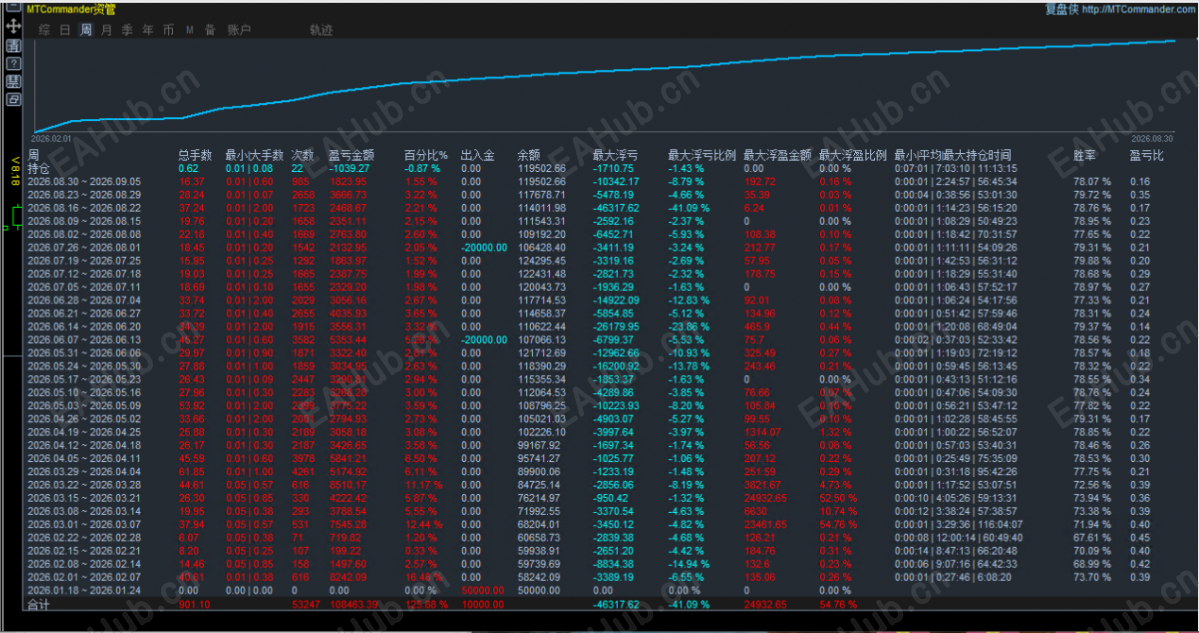
Task: Select row 2026.02.01 ~ 2026.02.07
Action: pos(84,577)
